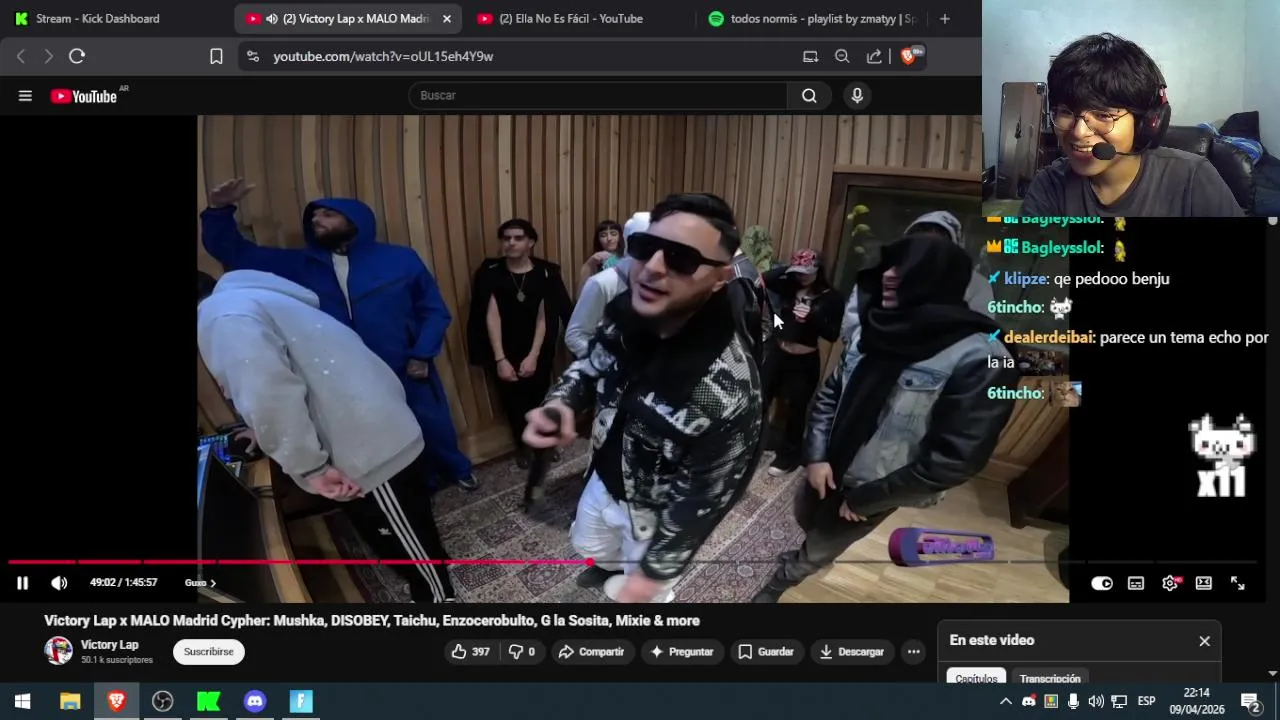Open Brave Shields lion icon
This screenshot has width=1280, height=720.
click(x=909, y=56)
